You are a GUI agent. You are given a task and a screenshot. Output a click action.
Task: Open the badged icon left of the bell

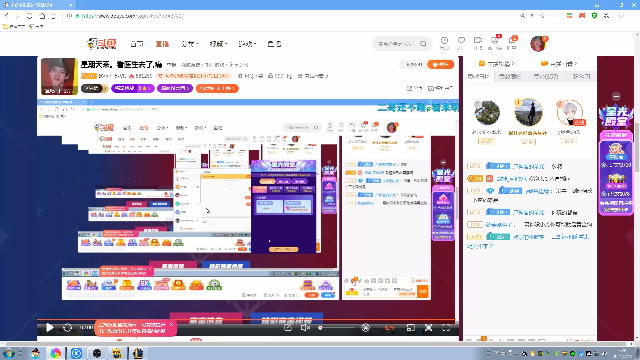495,42
